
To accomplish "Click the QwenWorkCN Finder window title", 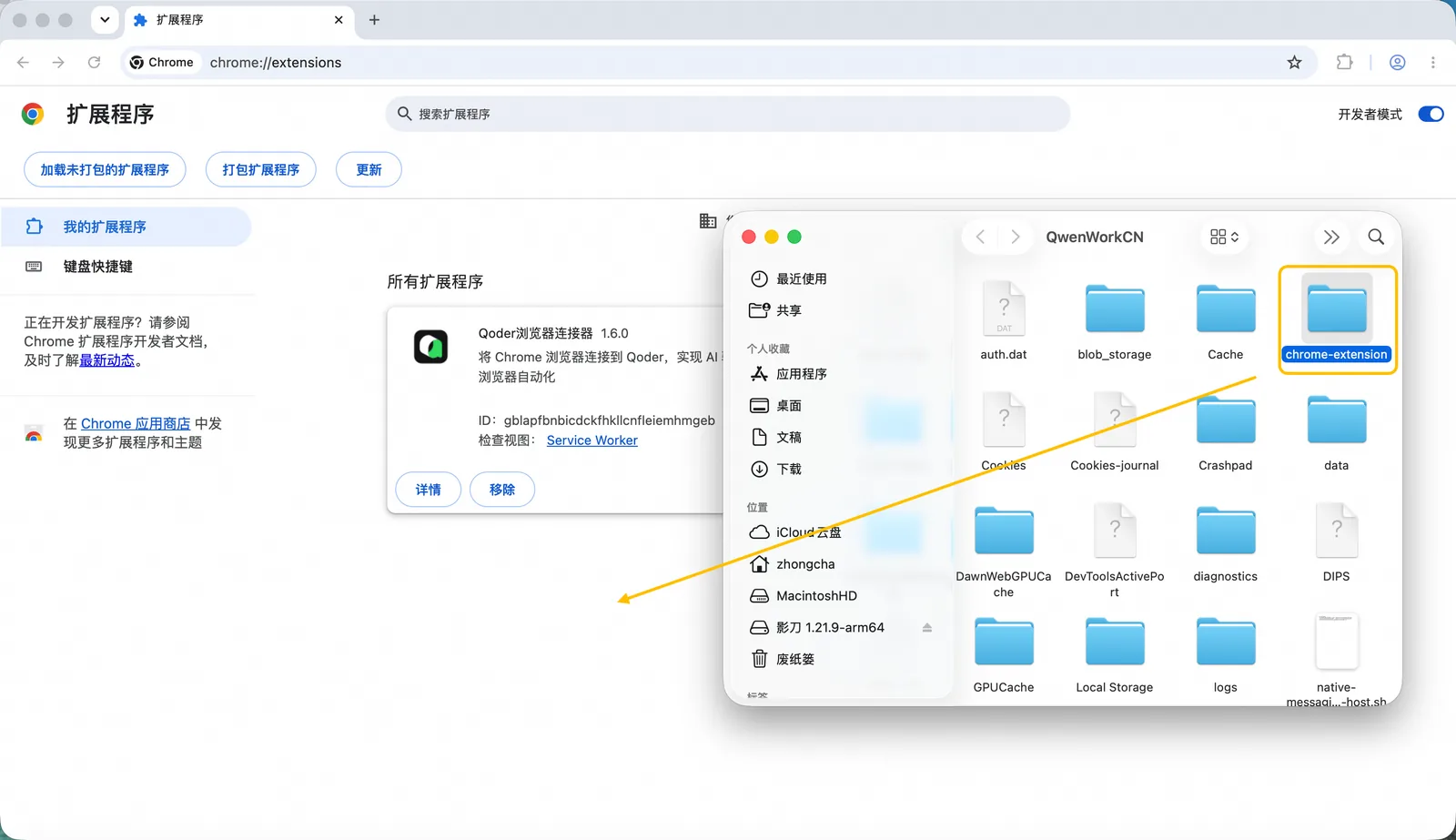I will click(x=1095, y=237).
